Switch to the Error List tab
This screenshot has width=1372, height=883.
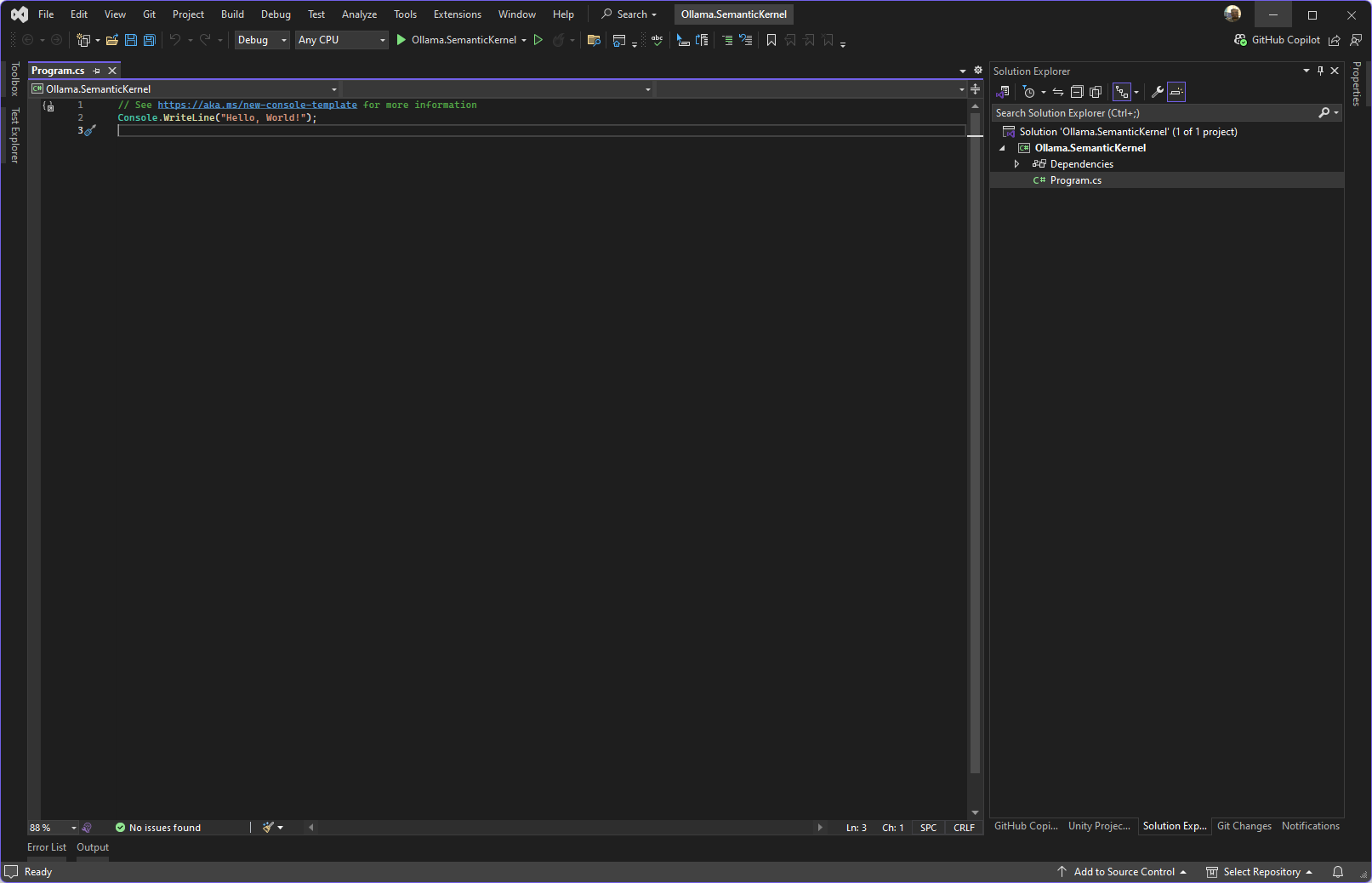[47, 847]
